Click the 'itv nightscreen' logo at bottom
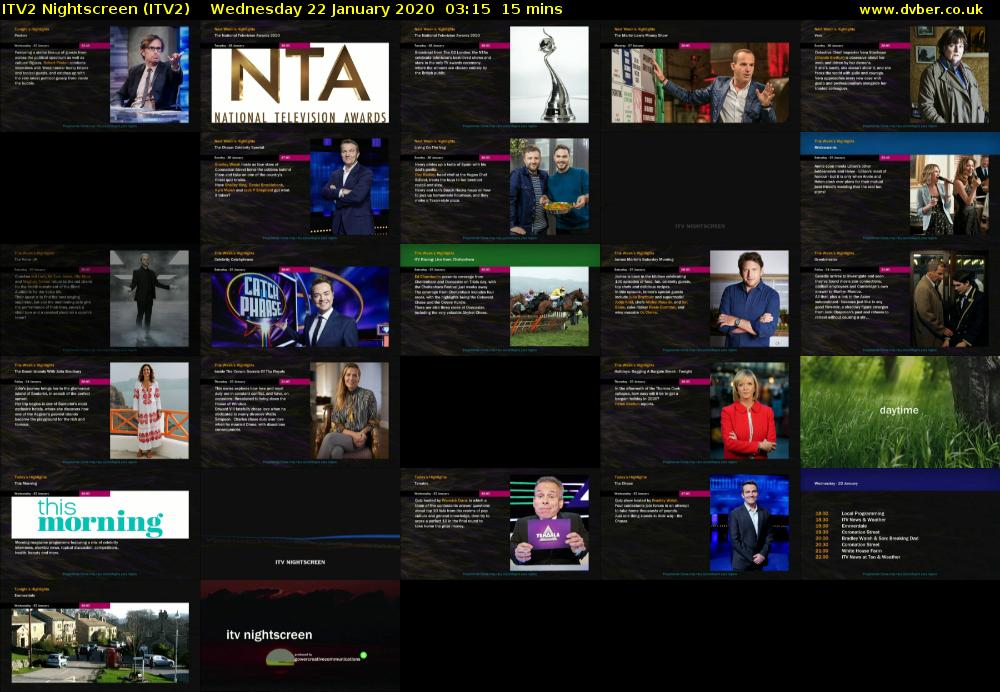Screen dimensions: 1000x692 pyautogui.click(x=268, y=634)
